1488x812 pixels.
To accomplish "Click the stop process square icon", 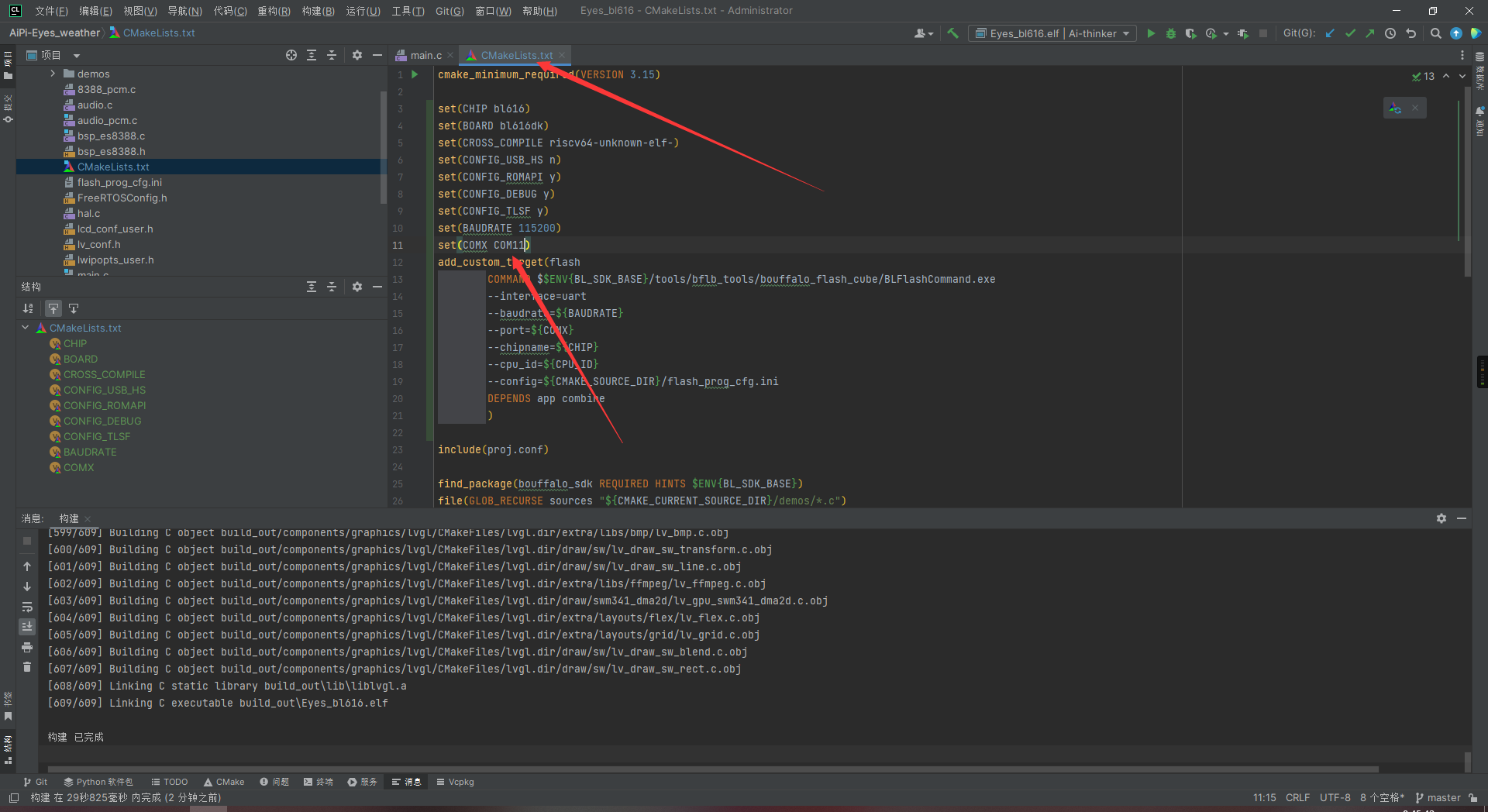I will point(1263,33).
